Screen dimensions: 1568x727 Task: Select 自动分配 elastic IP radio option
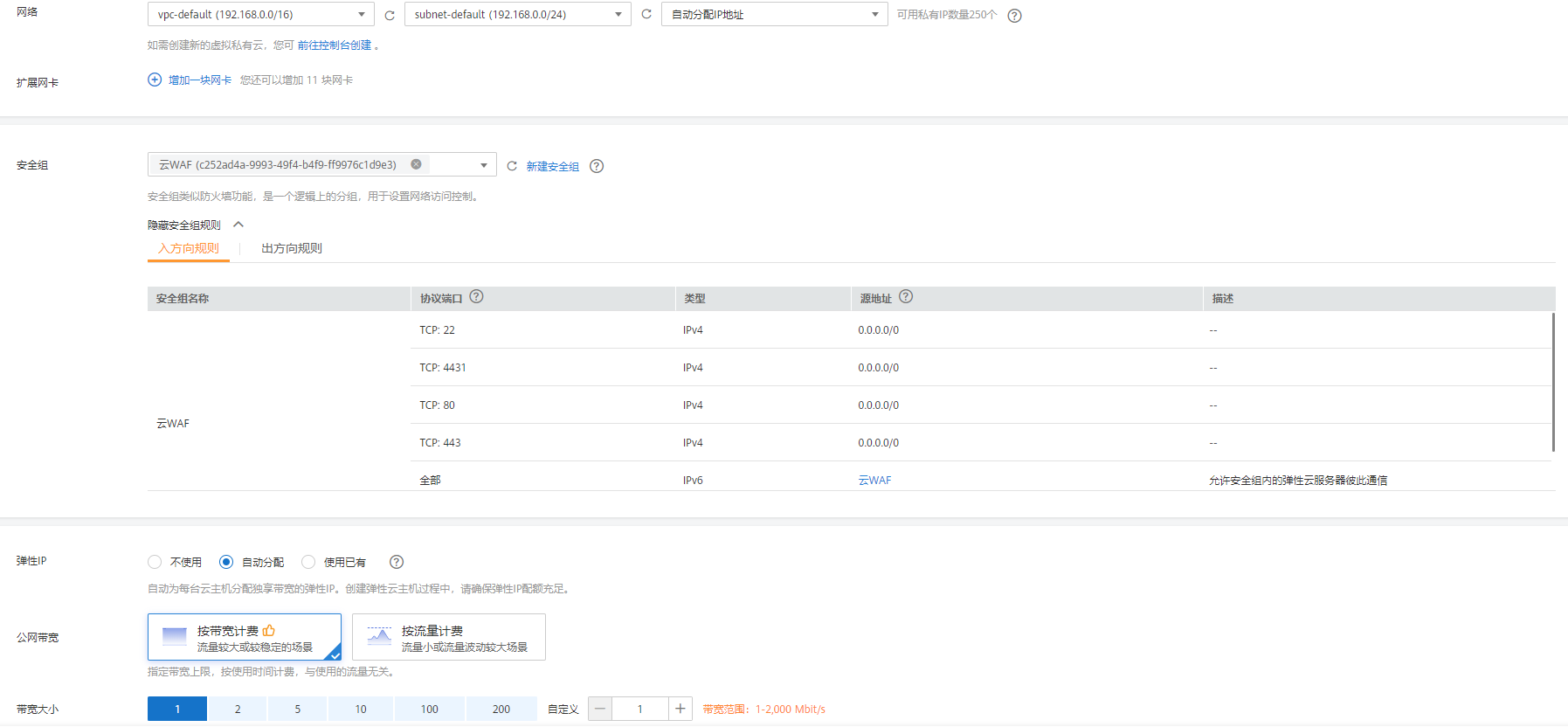[x=226, y=562]
